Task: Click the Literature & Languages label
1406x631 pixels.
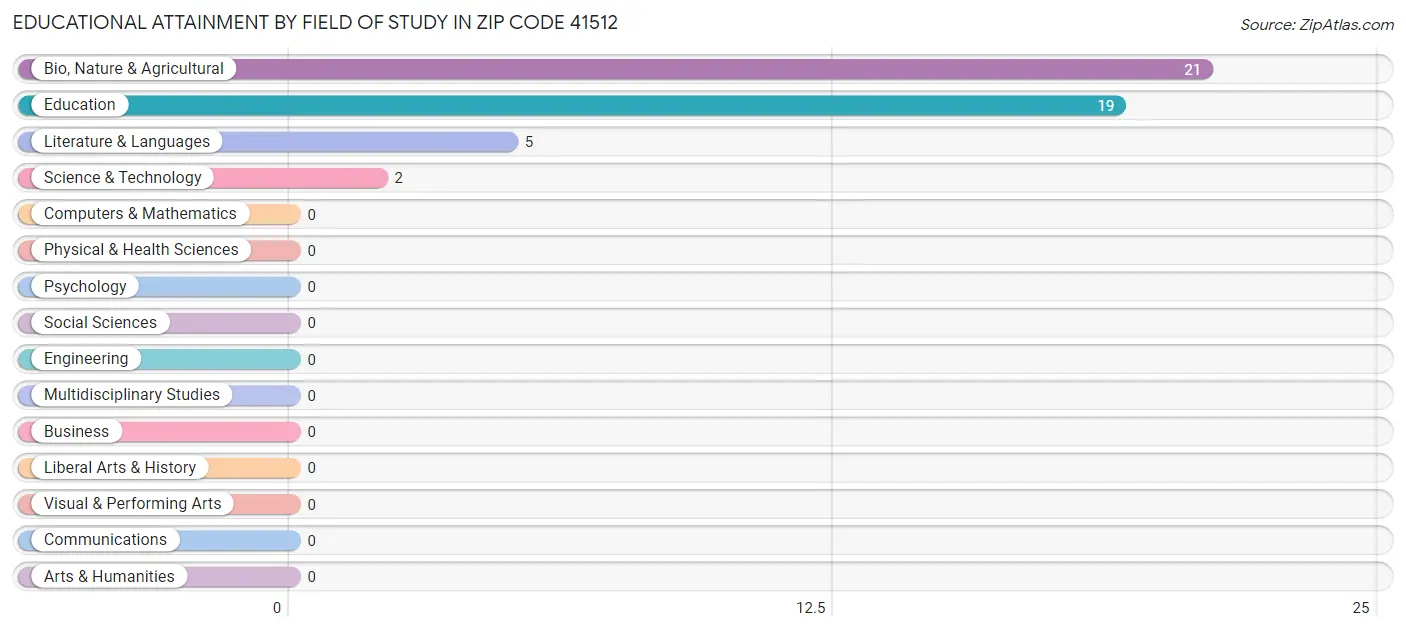Action: pos(127,142)
